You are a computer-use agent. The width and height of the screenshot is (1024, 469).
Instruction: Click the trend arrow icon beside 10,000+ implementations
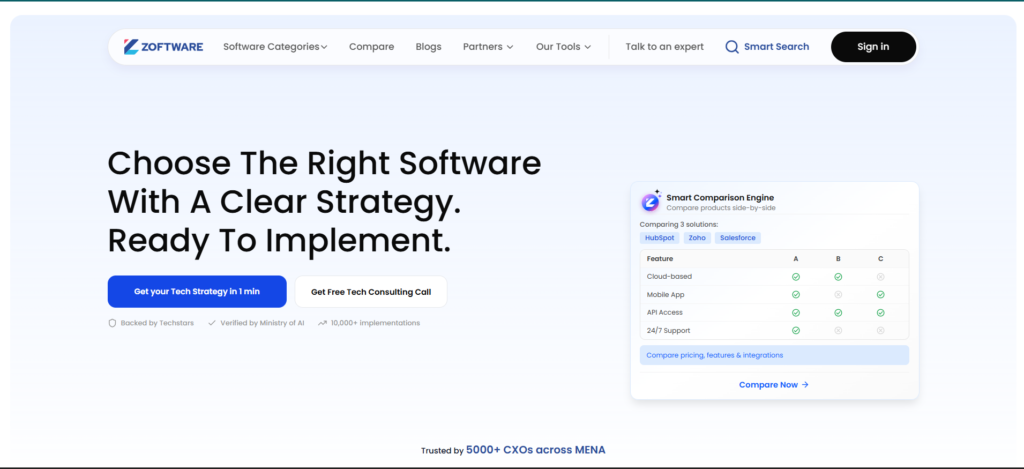[x=322, y=323]
